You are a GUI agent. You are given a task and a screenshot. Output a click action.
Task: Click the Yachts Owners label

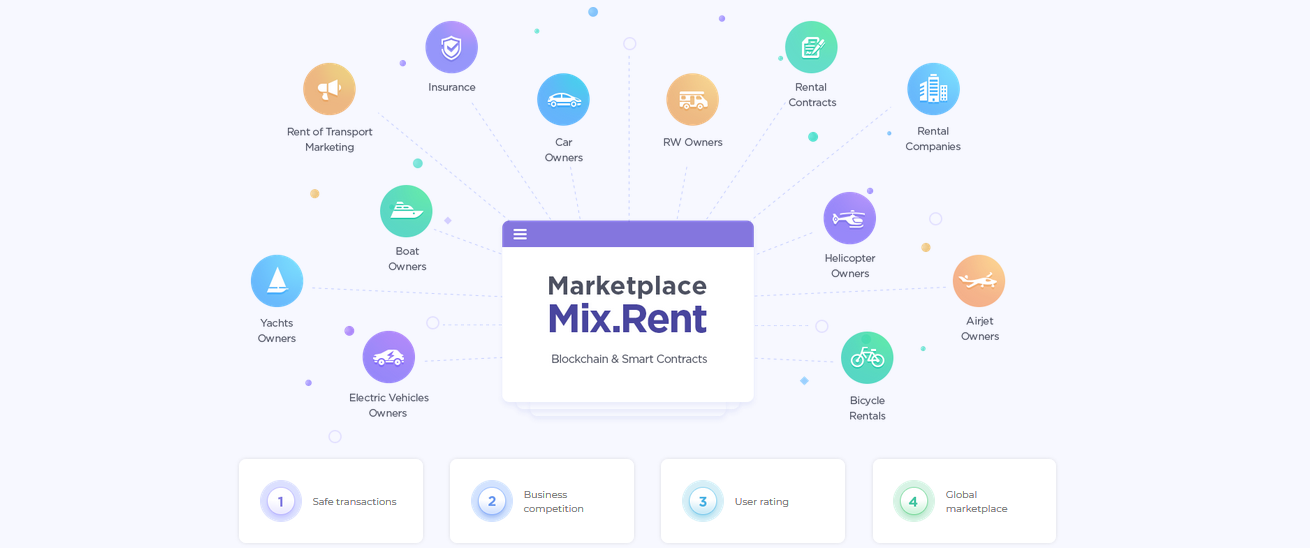277,331
